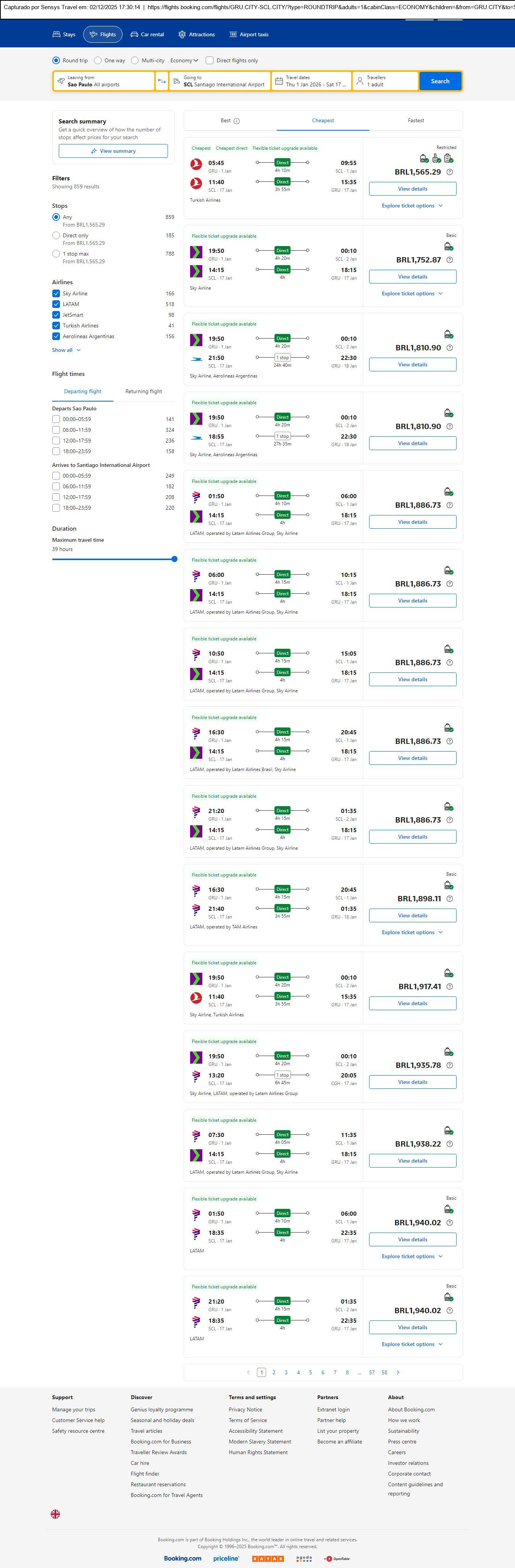Click the UK flag language icon

tap(55, 1513)
